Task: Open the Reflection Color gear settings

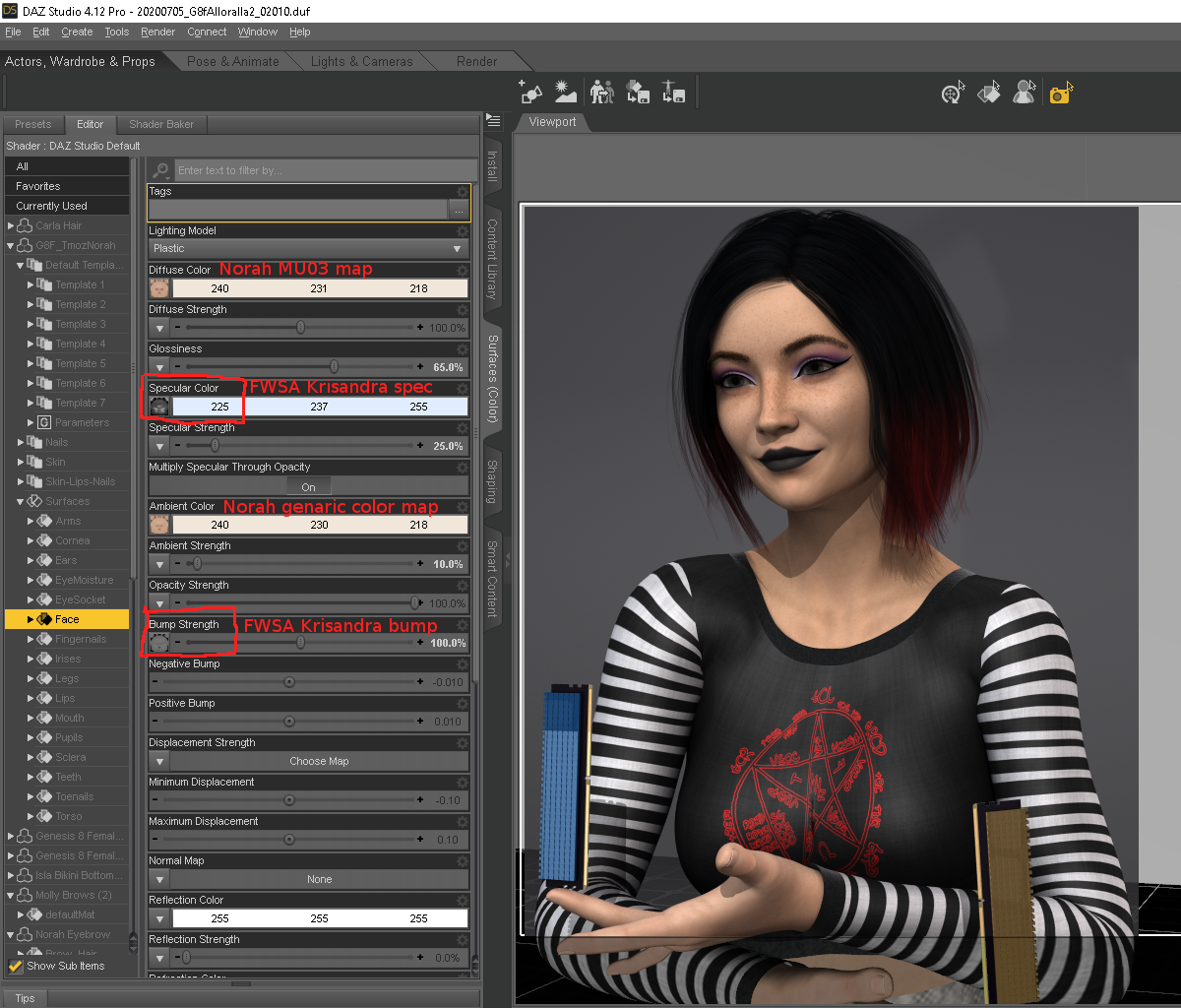Action: tap(463, 900)
